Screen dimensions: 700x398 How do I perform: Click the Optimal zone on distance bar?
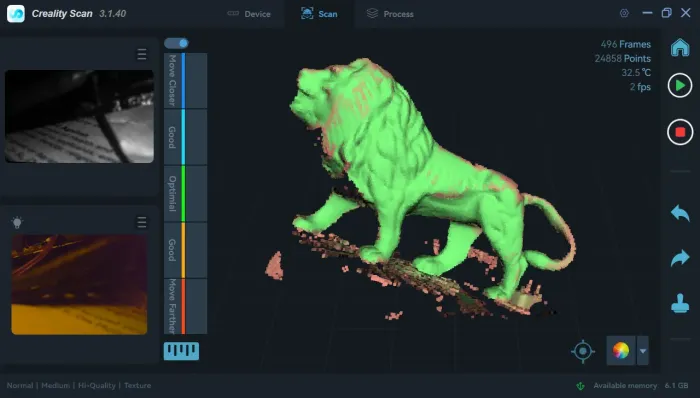tap(185, 194)
